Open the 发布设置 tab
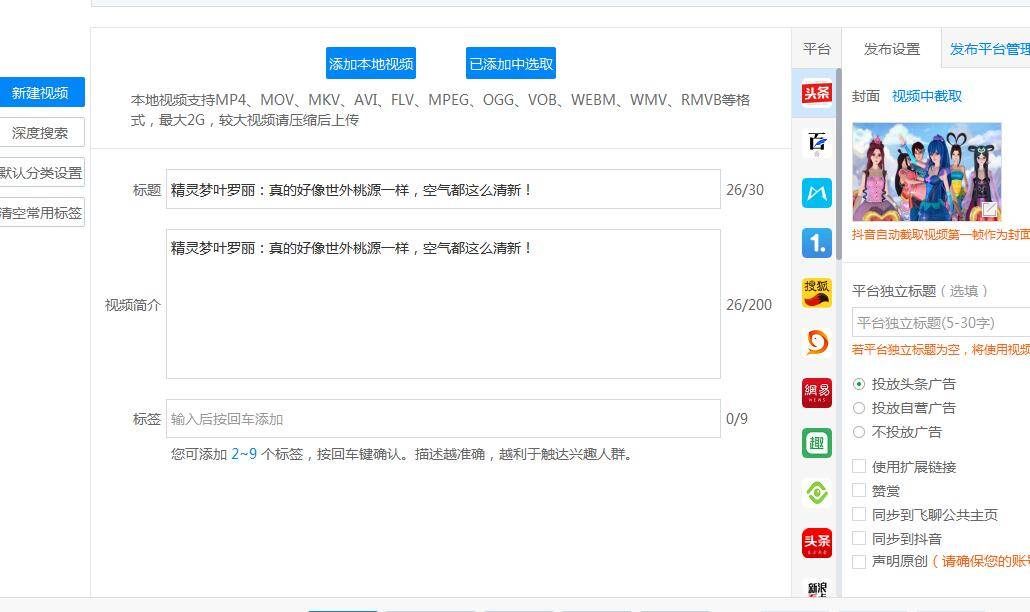Viewport: 1030px width, 612px height. click(x=891, y=49)
